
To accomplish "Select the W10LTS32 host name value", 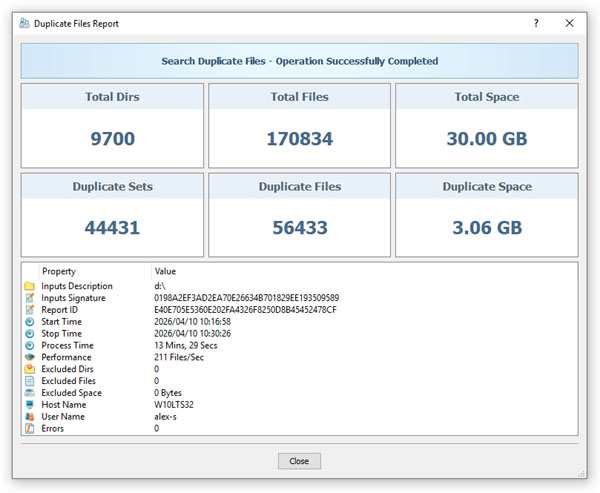I will click(174, 405).
